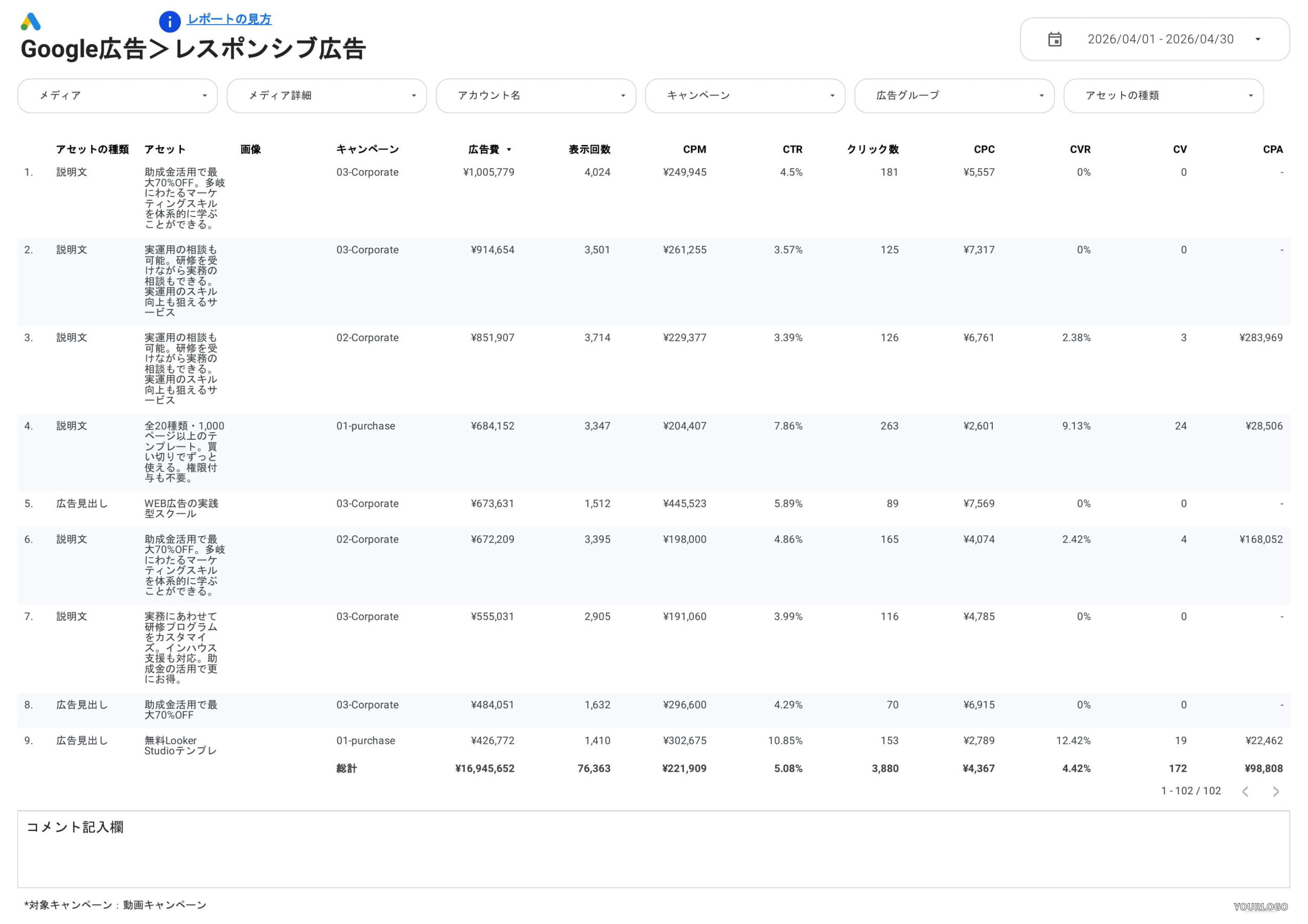This screenshot has height=924, width=1308.
Task: Click the calendar icon in date range
Action: tap(1055, 39)
